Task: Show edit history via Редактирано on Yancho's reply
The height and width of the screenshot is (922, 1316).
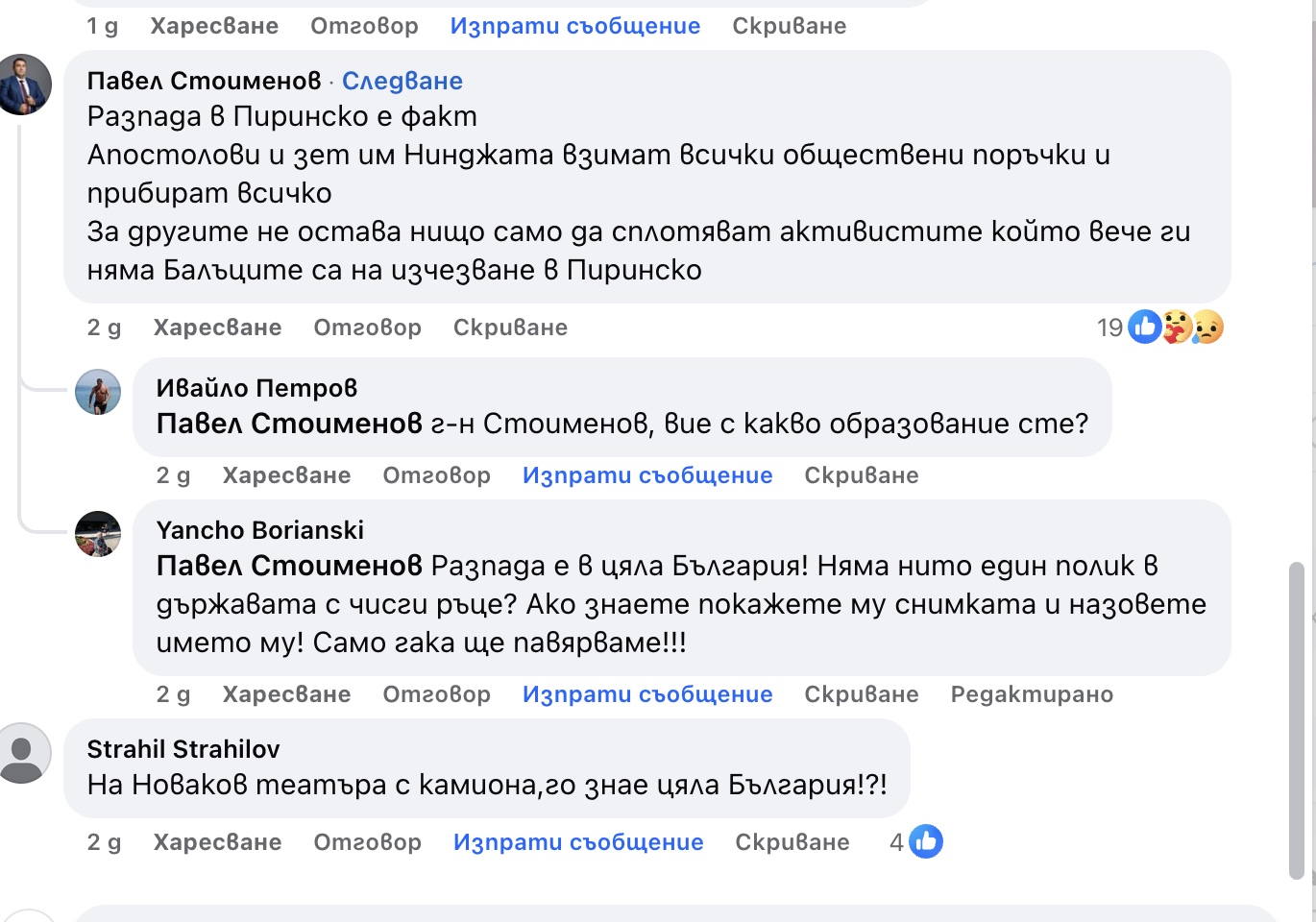Action: point(1032,694)
